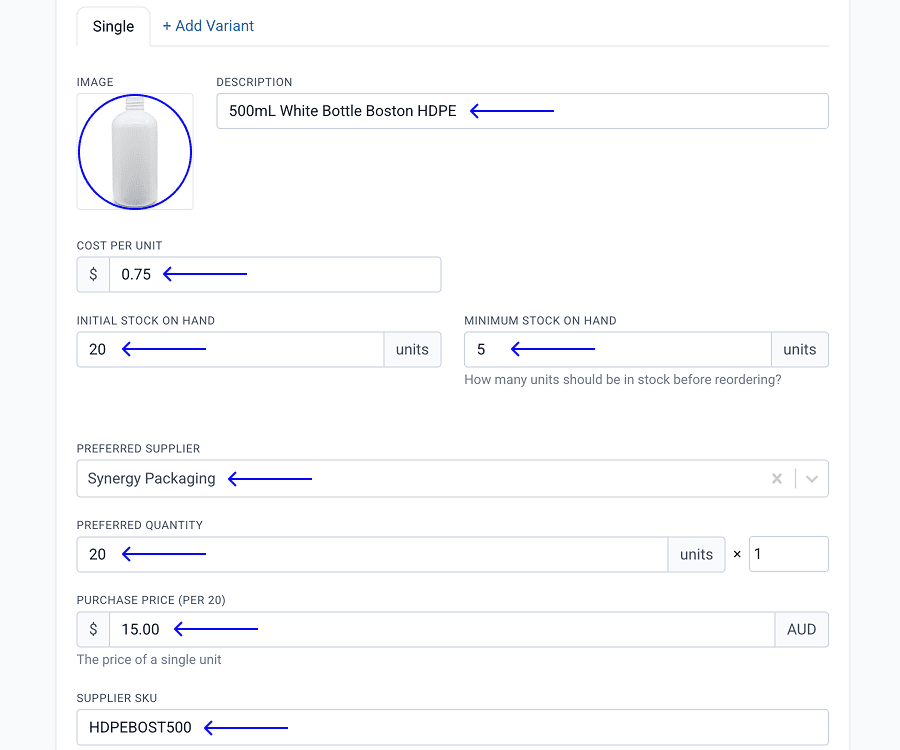Image resolution: width=900 pixels, height=750 pixels.
Task: Focus the Cost Per Unit input
Action: point(275,274)
